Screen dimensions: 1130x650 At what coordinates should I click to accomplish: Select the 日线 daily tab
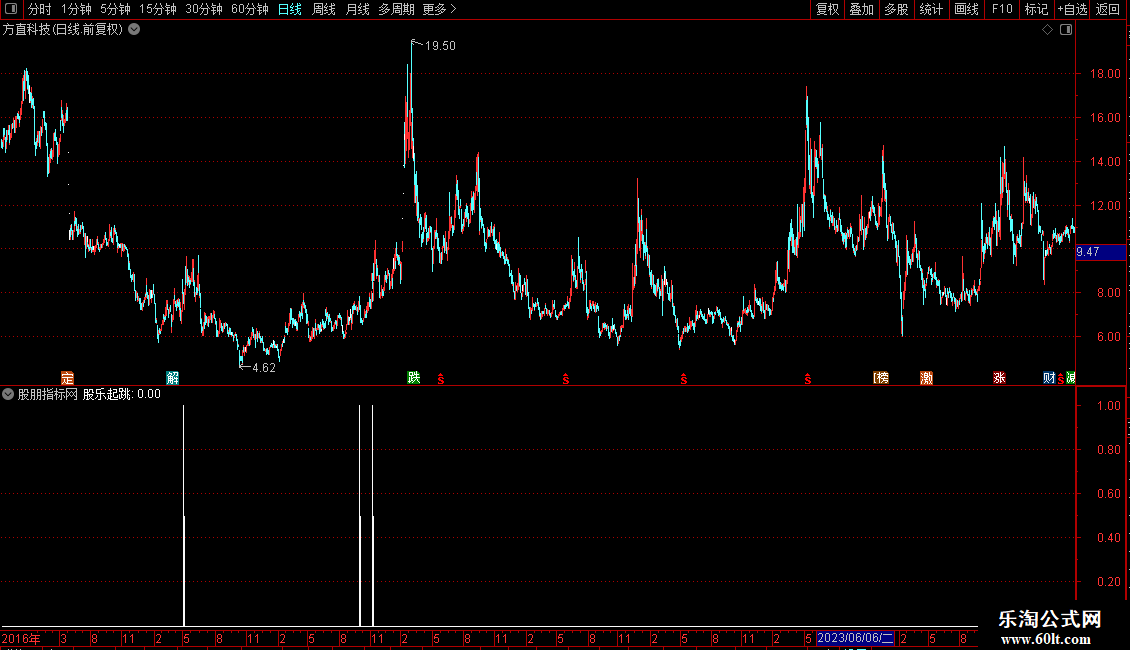point(290,9)
